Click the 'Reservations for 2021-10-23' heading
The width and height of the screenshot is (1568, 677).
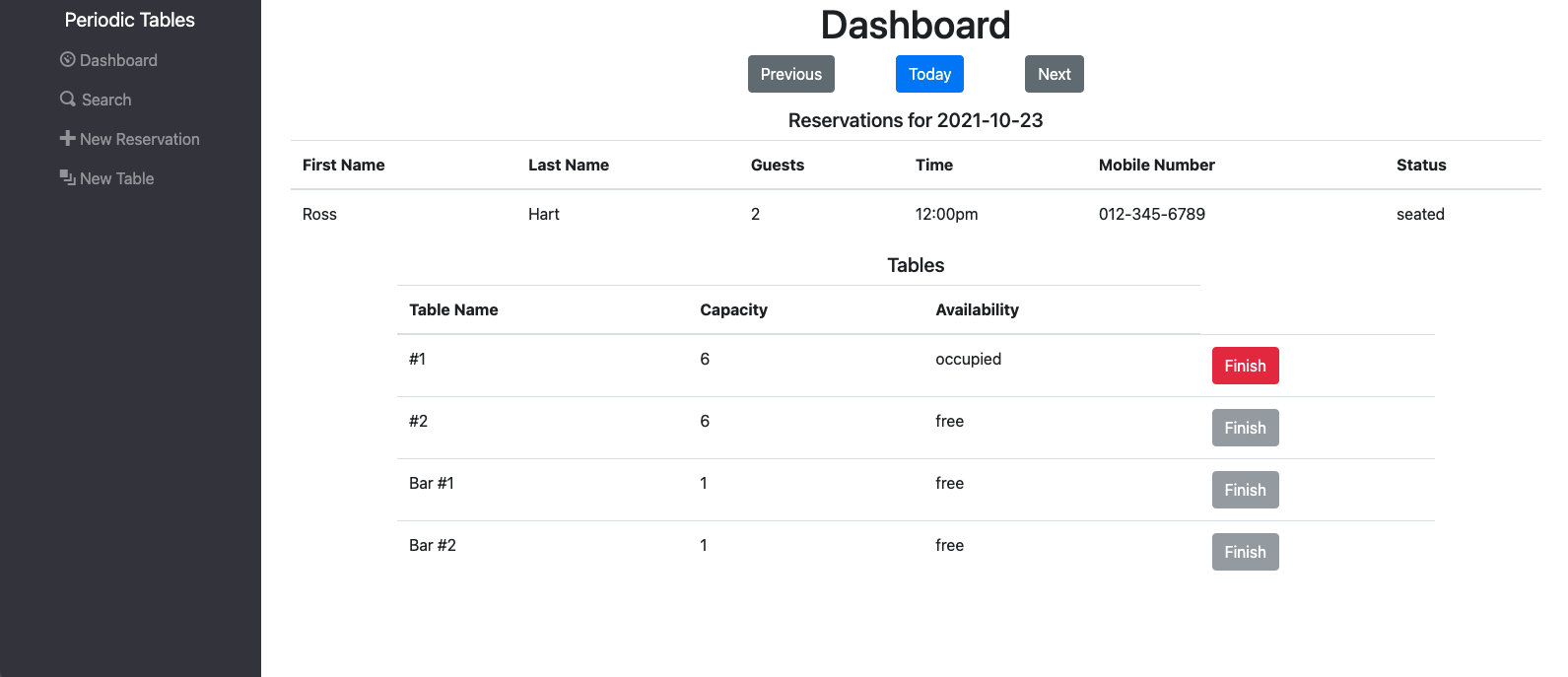tap(916, 120)
